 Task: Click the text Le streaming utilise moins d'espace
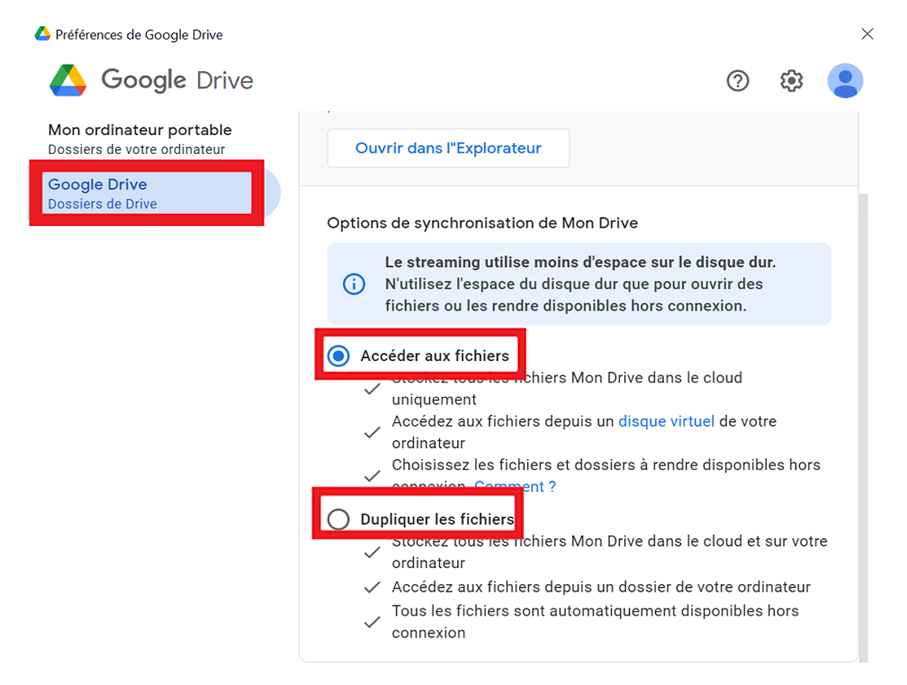580,262
